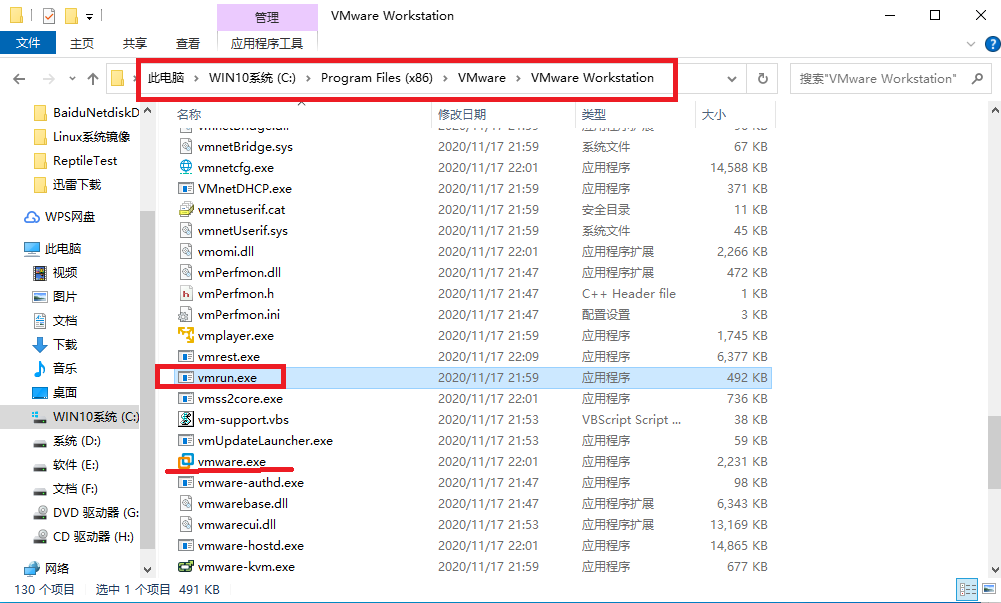Screen dimensions: 1001x603
Task: Open quick access toolbar customize dropdown
Action: tap(89, 16)
